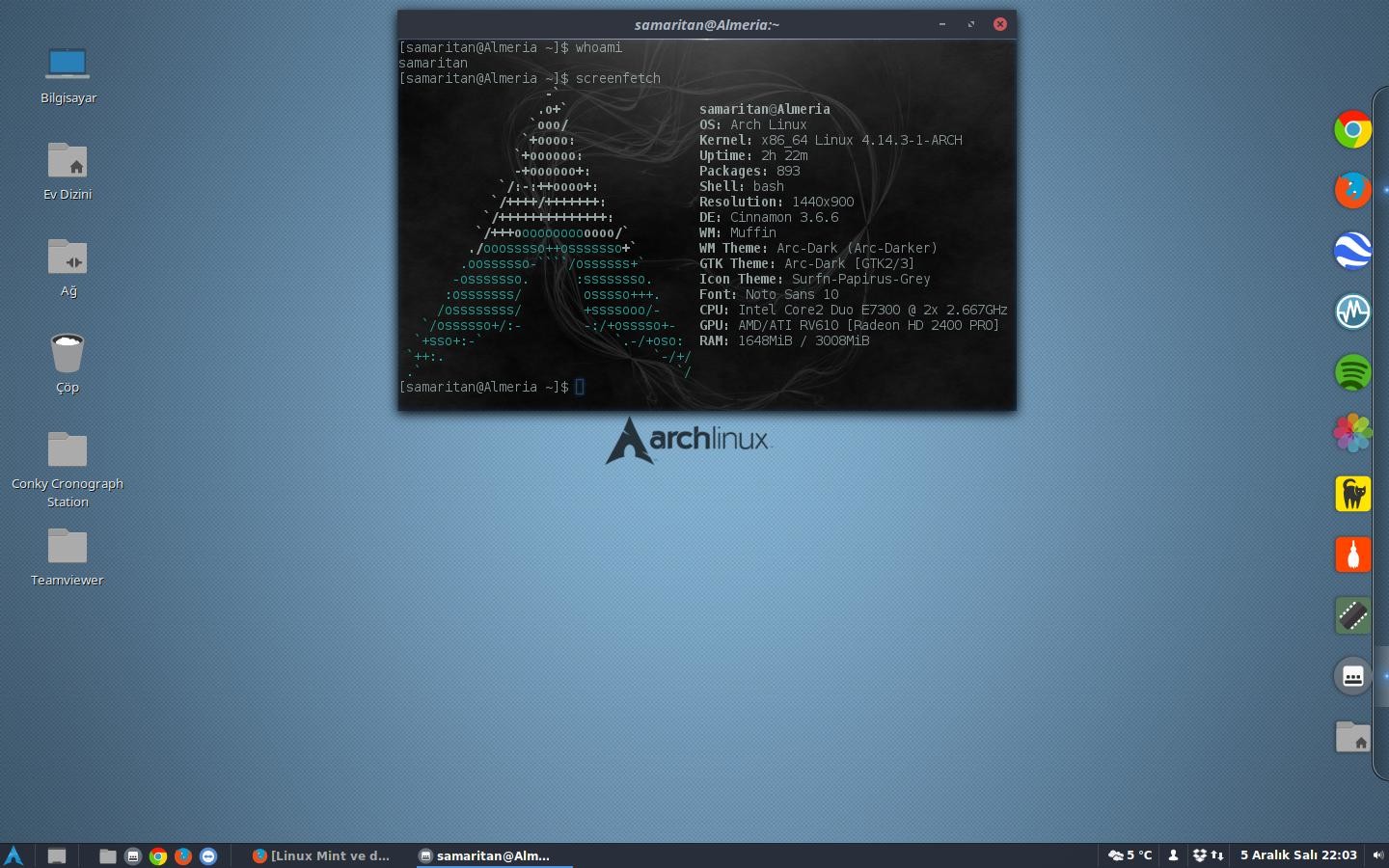Screen dimensions: 1389x868
Task: Open the Teamviewer desktop folder
Action: pyautogui.click(x=68, y=557)
